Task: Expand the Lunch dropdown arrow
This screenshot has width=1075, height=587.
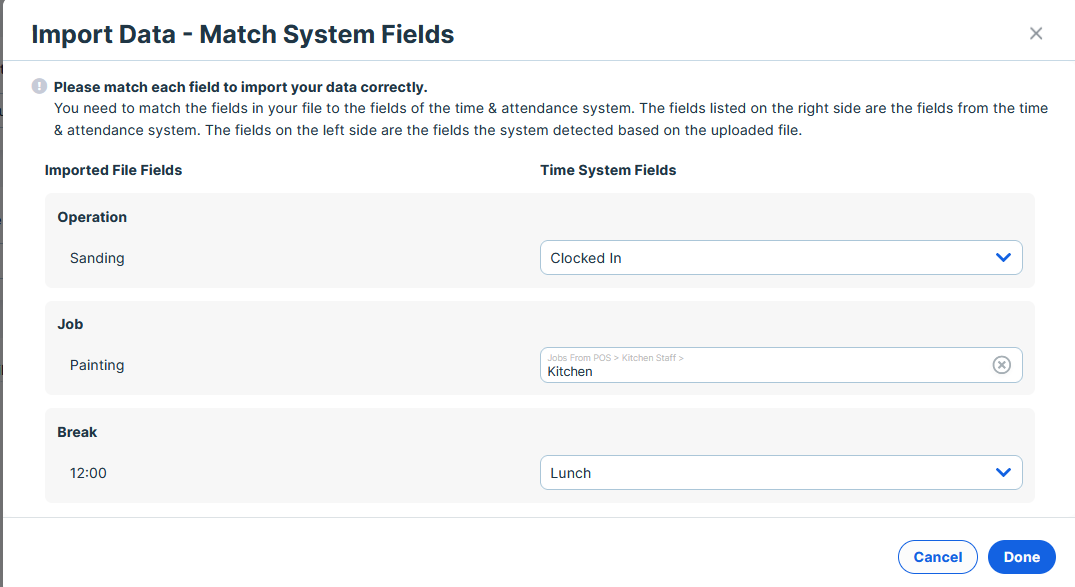Action: 1003,472
